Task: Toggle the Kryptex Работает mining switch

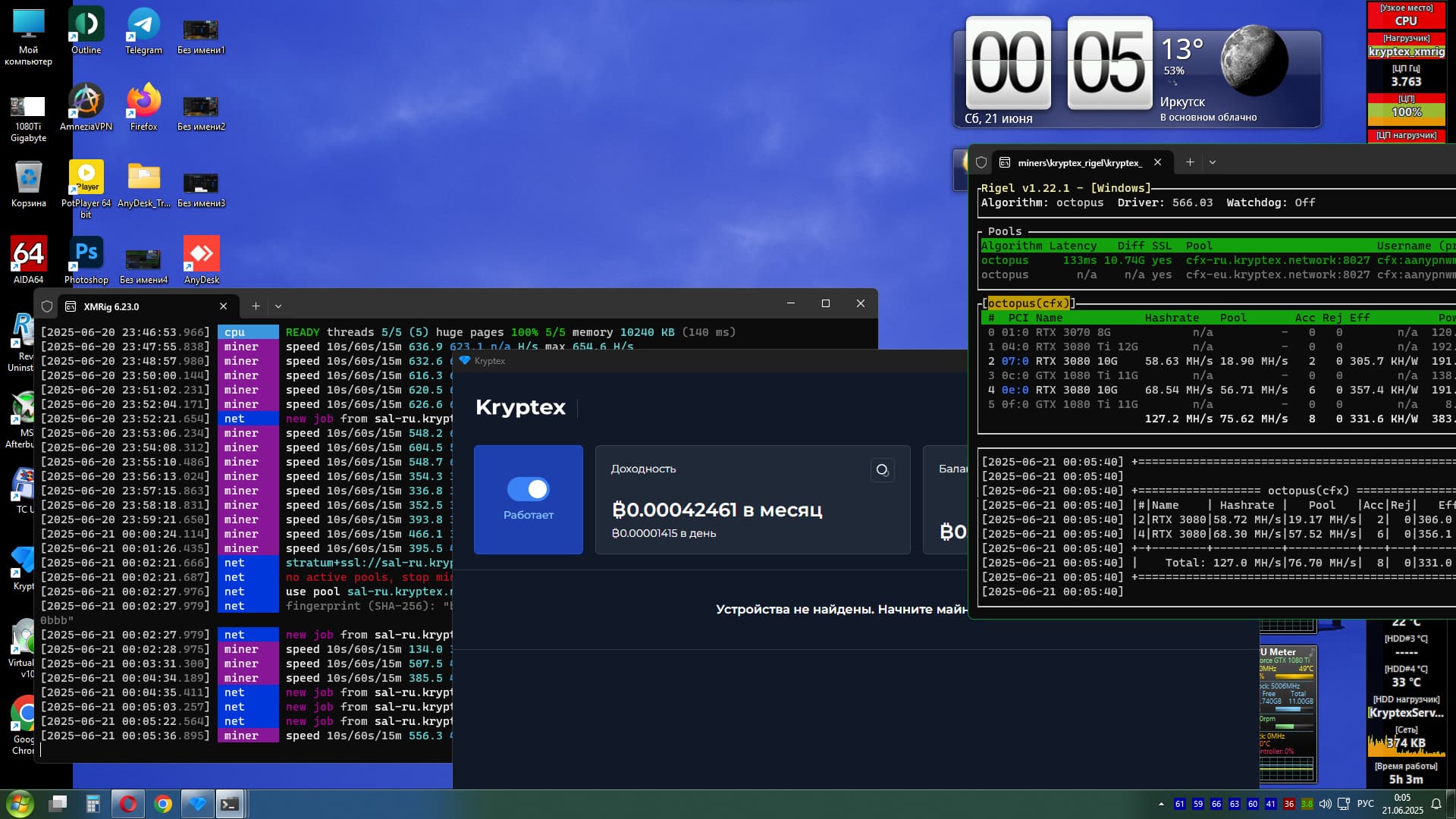Action: coord(528,489)
